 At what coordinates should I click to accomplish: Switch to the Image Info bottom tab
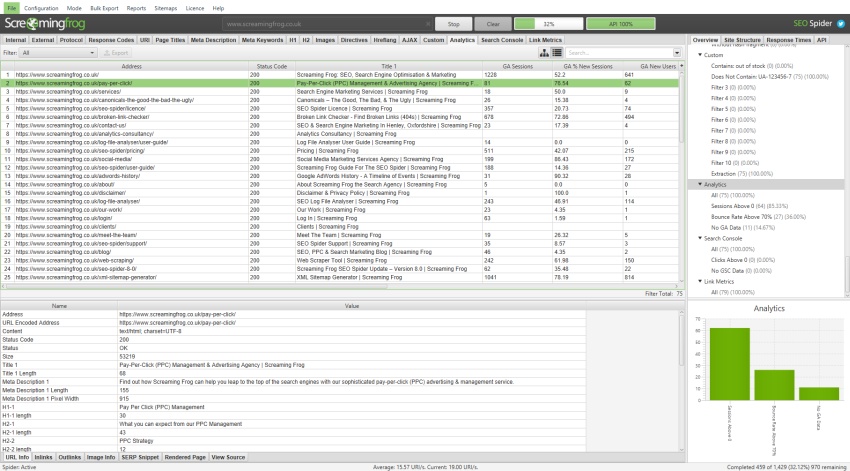click(x=101, y=457)
